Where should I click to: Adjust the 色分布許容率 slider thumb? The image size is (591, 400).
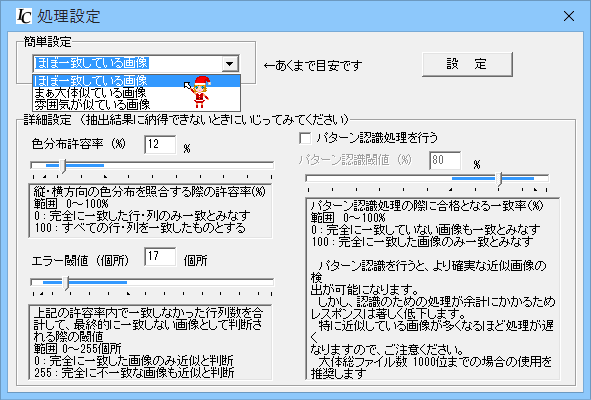click(x=63, y=166)
